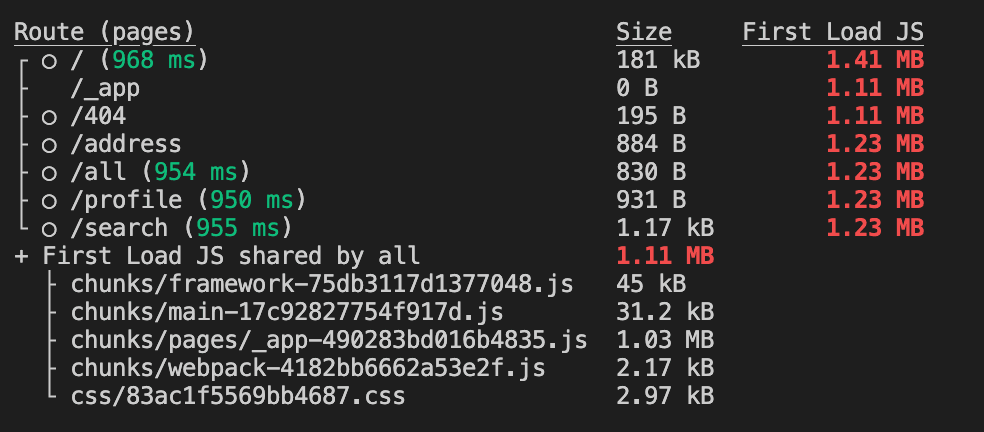Image resolution: width=984 pixels, height=432 pixels.
Task: Click the circle marker beside the /404 route
Action: pyautogui.click(x=49, y=117)
